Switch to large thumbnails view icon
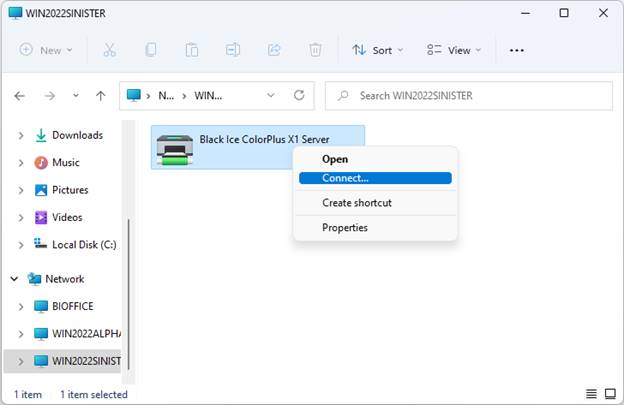Screen dimensions: 624x405 point(608,394)
